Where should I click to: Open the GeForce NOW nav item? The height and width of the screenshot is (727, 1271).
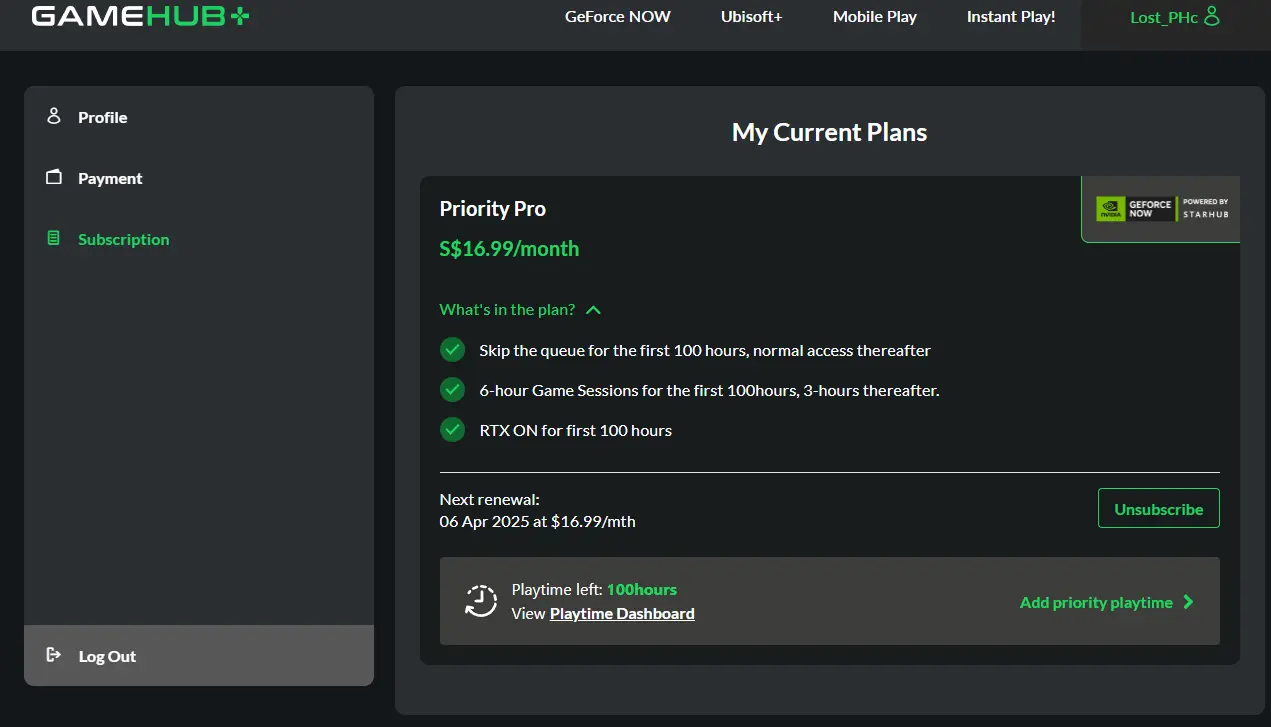pyautogui.click(x=617, y=17)
